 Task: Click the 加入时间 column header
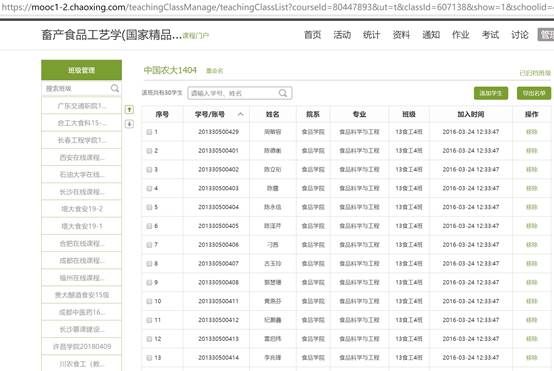471,114
